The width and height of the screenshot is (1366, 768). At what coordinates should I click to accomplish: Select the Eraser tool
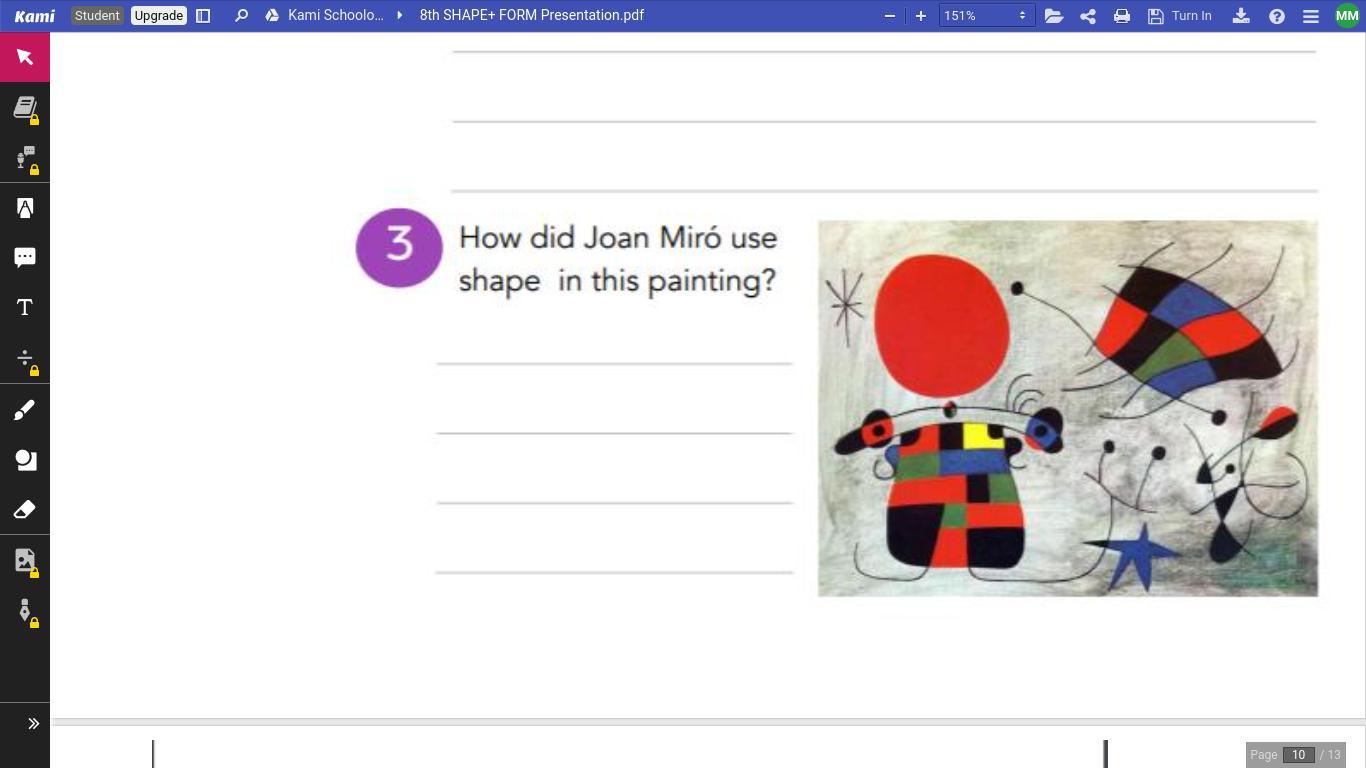[25, 509]
